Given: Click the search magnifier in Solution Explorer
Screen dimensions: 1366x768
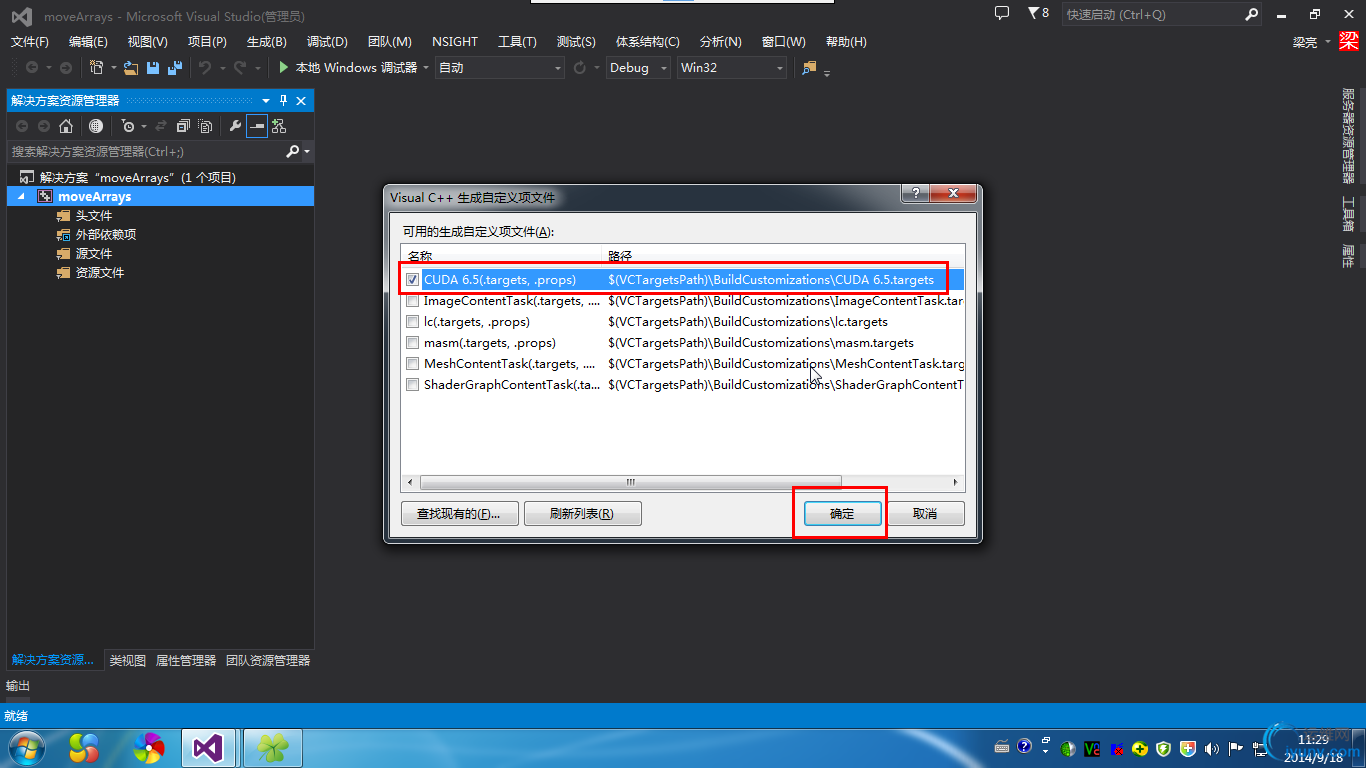Looking at the screenshot, I should click(293, 151).
